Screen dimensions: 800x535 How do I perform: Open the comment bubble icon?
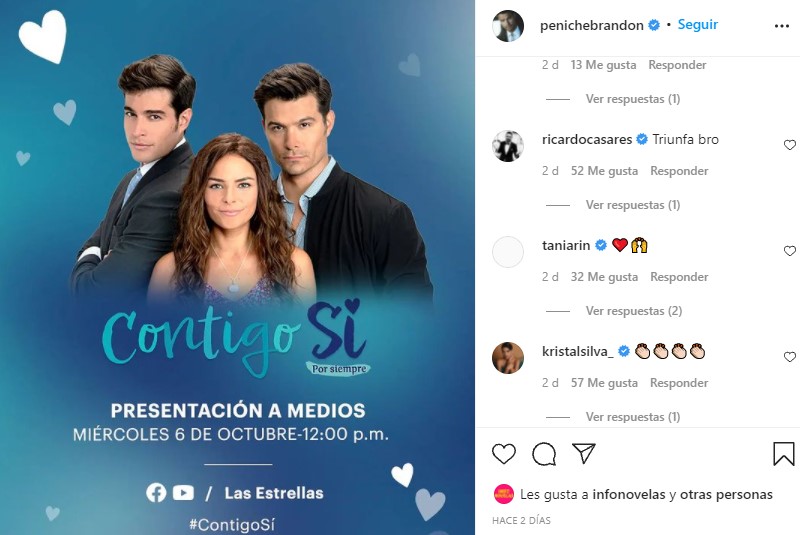click(x=544, y=453)
